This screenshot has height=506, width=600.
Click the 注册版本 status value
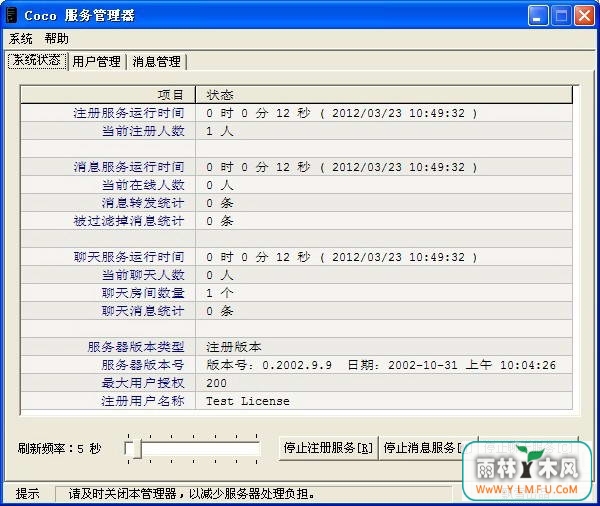pos(234,347)
